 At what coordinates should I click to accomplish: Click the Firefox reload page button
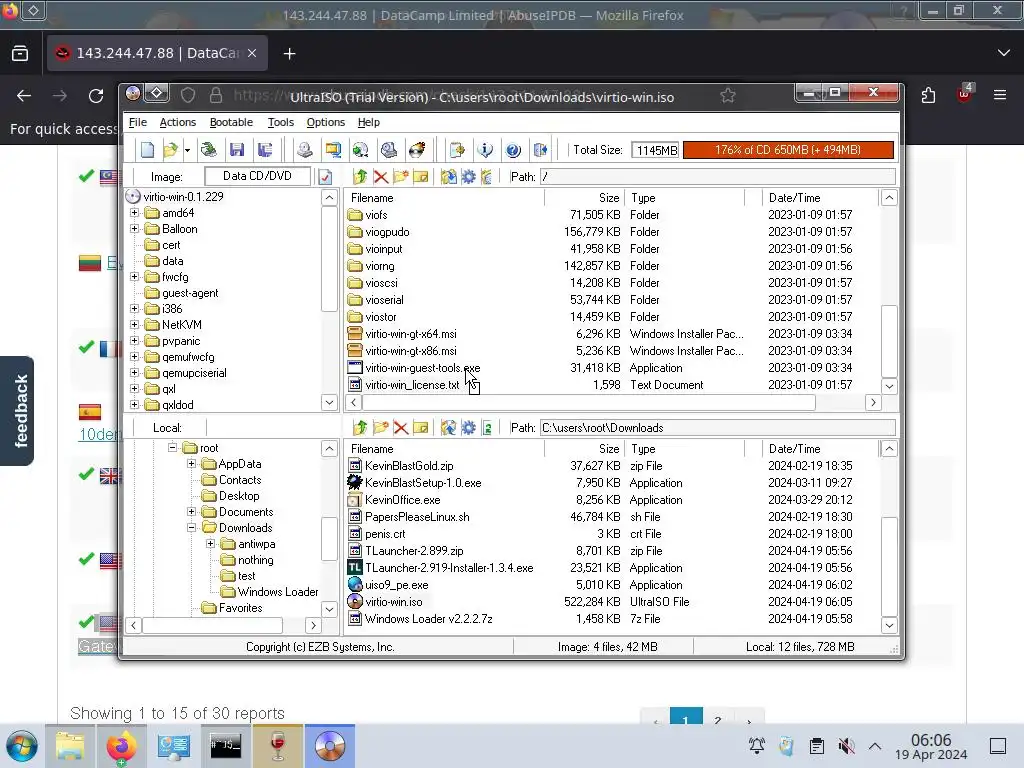tap(96, 96)
